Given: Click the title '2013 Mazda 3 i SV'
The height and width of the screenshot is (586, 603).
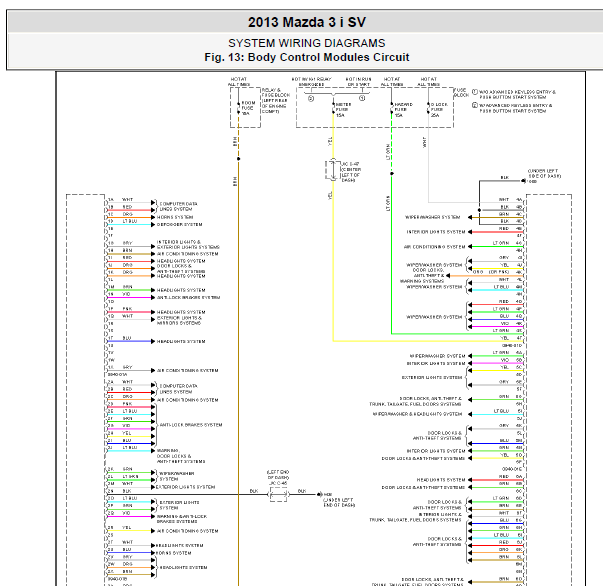Looking at the screenshot, I should 306,22.
